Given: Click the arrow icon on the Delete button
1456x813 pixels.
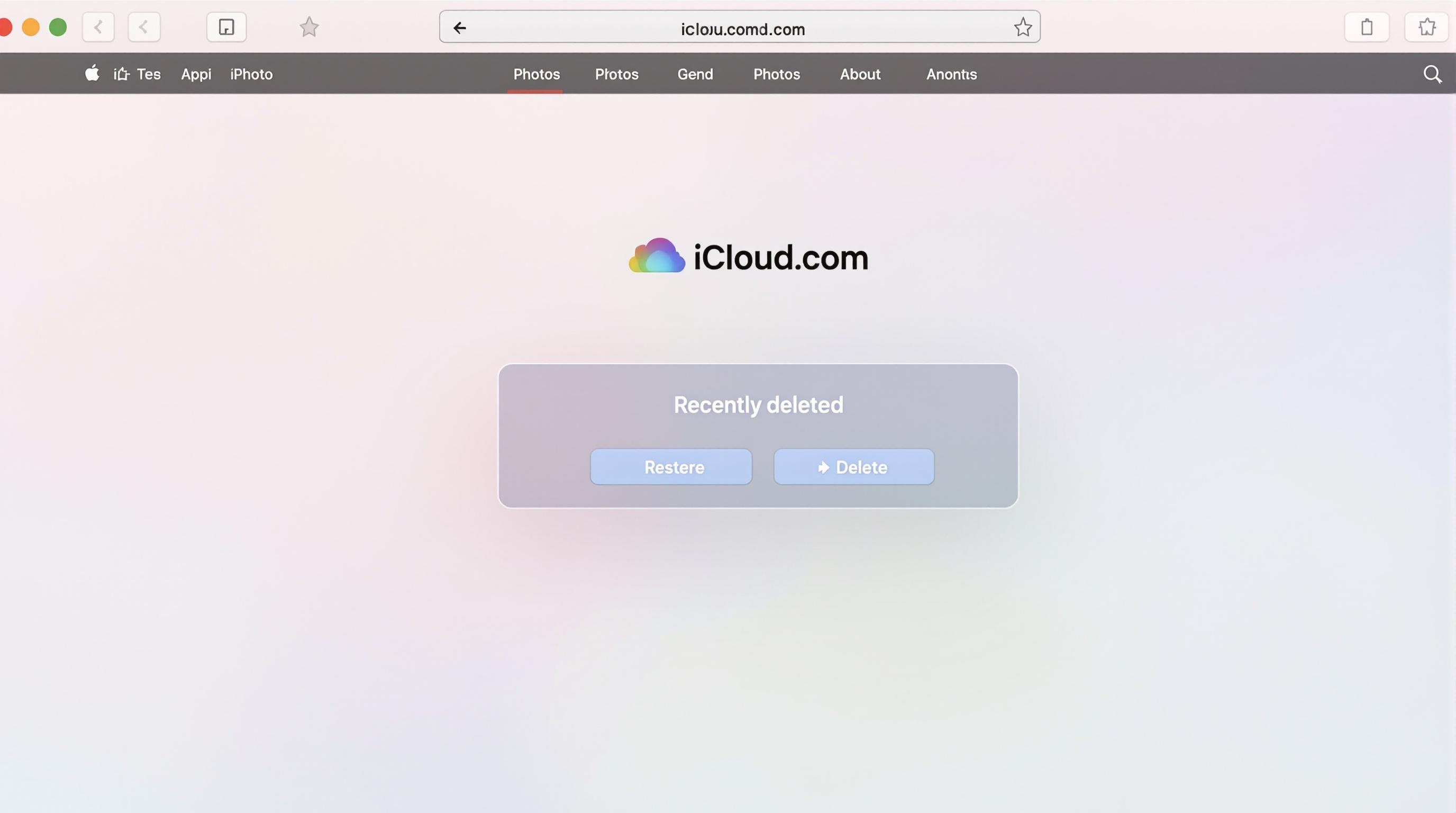Looking at the screenshot, I should pos(824,467).
